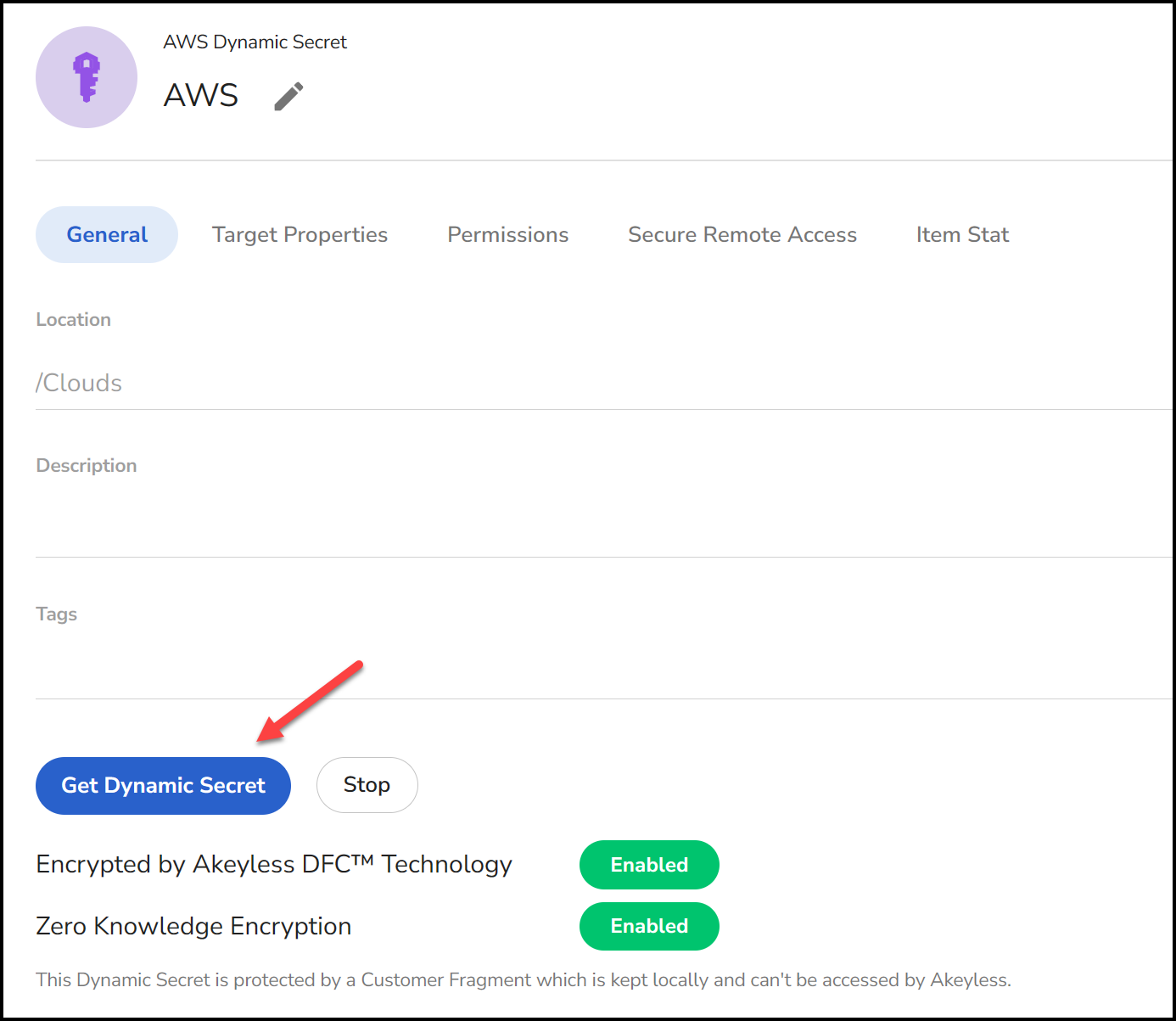Click the 'Zero Knowledge Encryption' label

click(193, 926)
